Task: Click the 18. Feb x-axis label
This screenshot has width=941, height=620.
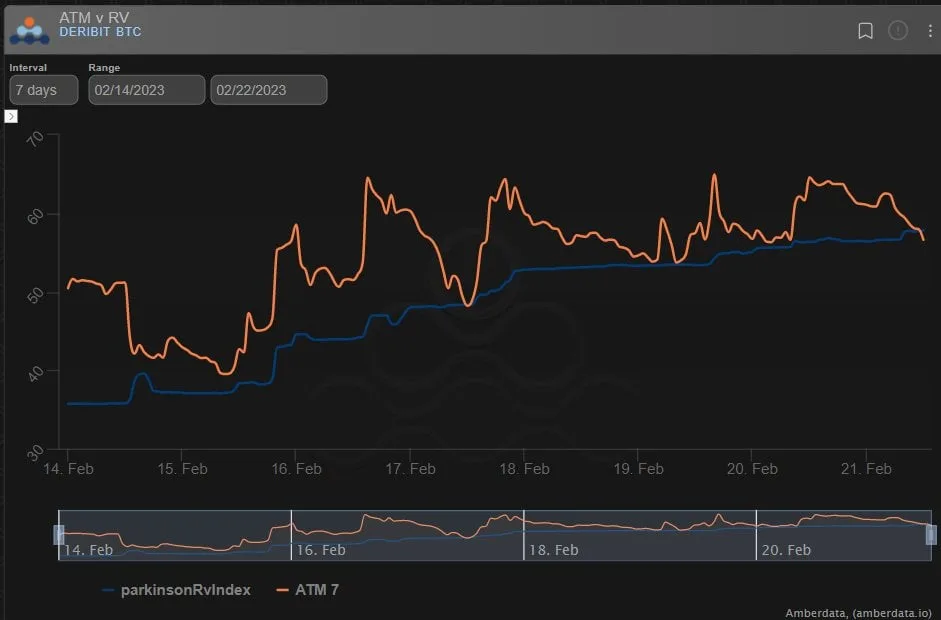Action: point(525,469)
